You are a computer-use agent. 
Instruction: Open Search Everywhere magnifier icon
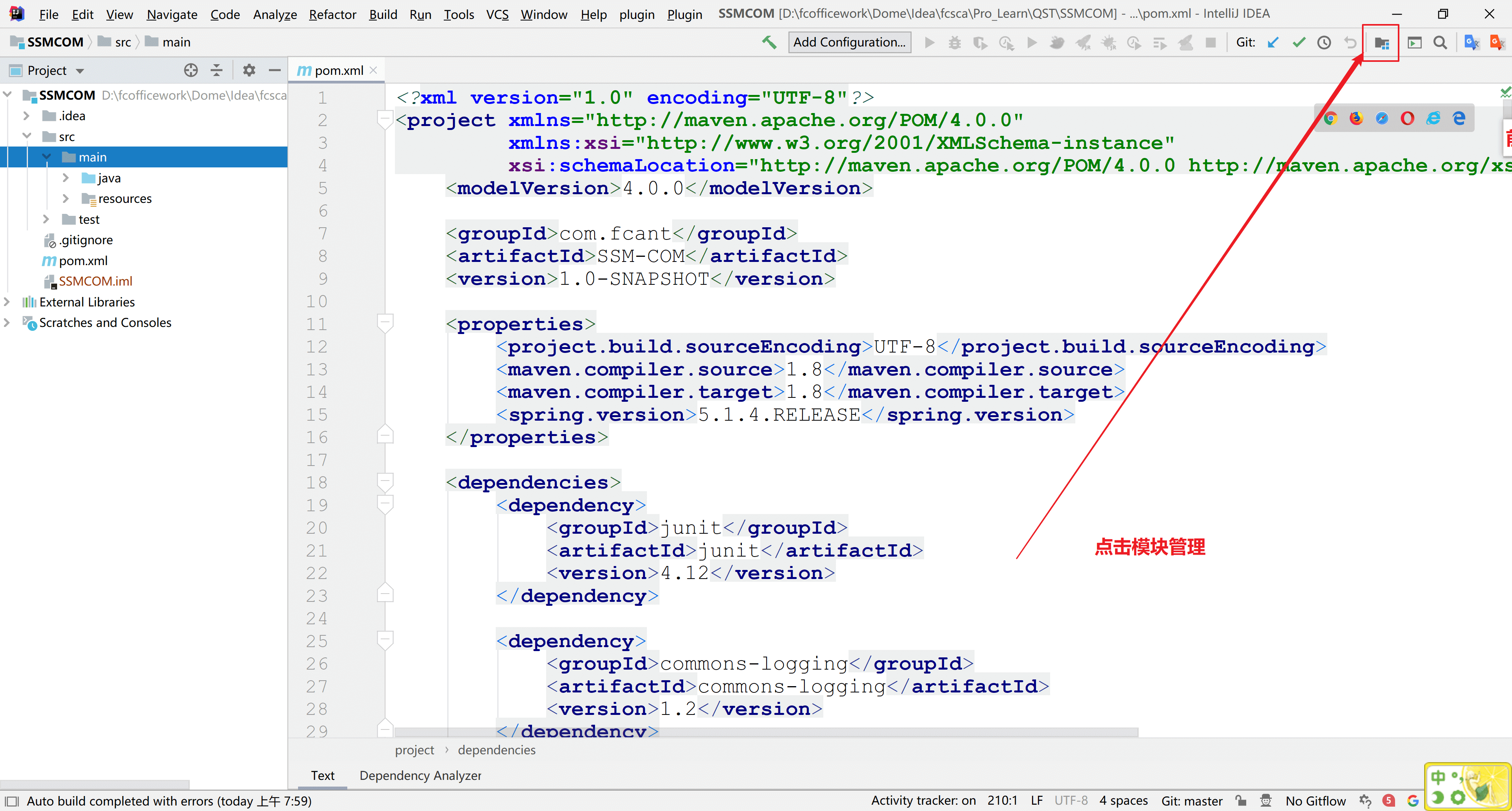pos(1439,42)
